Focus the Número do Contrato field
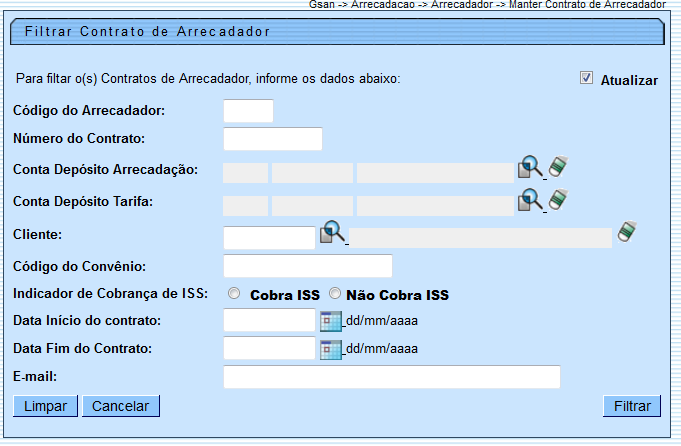The height and width of the screenshot is (446, 681). pos(273,139)
